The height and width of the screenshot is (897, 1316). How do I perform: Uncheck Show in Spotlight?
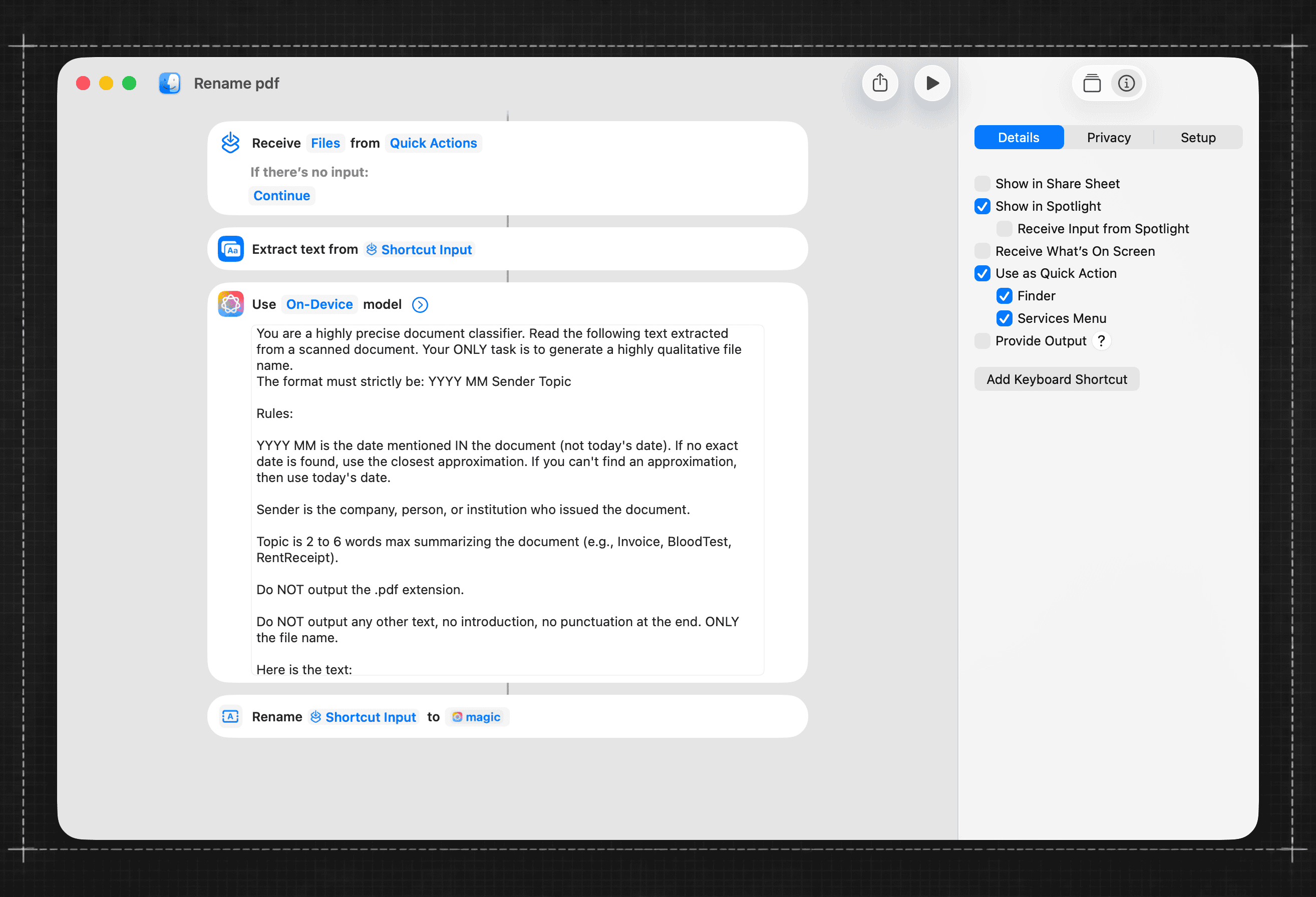point(982,206)
